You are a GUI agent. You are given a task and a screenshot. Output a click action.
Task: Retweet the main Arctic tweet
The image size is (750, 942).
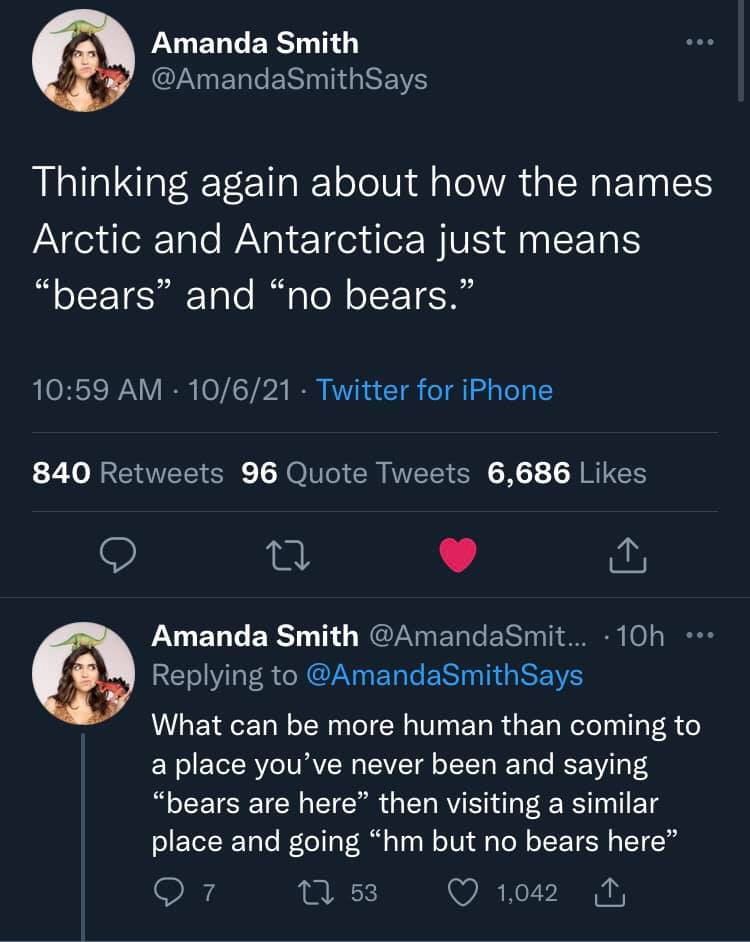[291, 555]
